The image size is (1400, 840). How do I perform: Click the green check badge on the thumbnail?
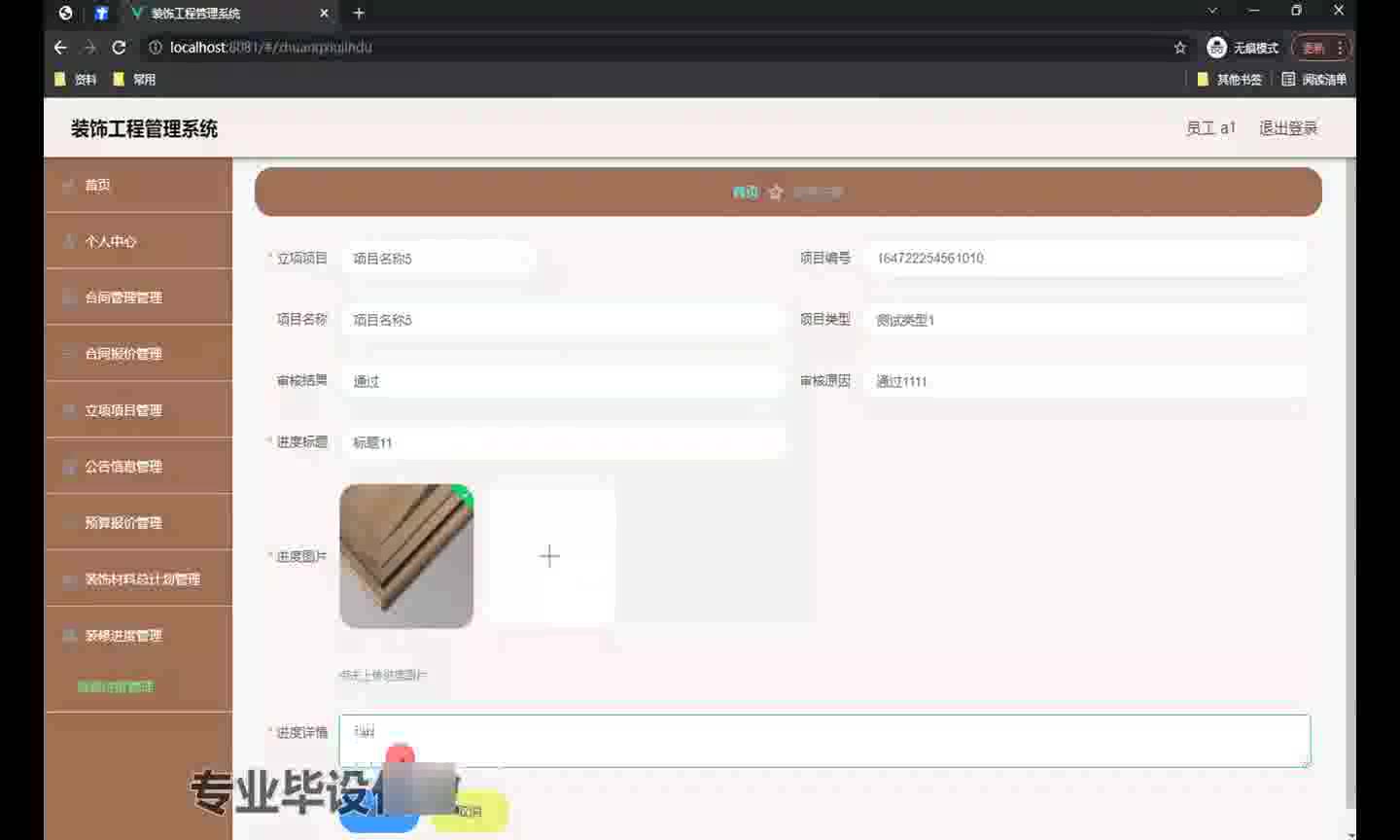[464, 496]
